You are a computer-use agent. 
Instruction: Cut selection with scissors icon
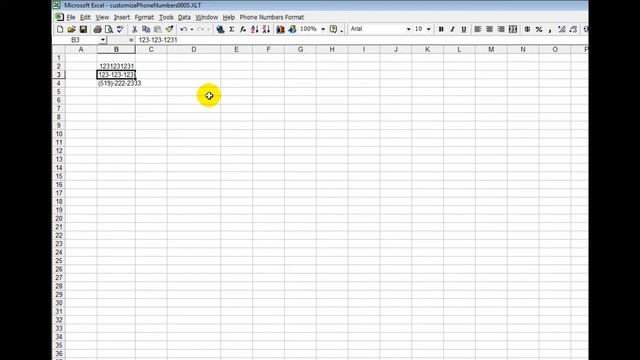pyautogui.click(x=134, y=29)
